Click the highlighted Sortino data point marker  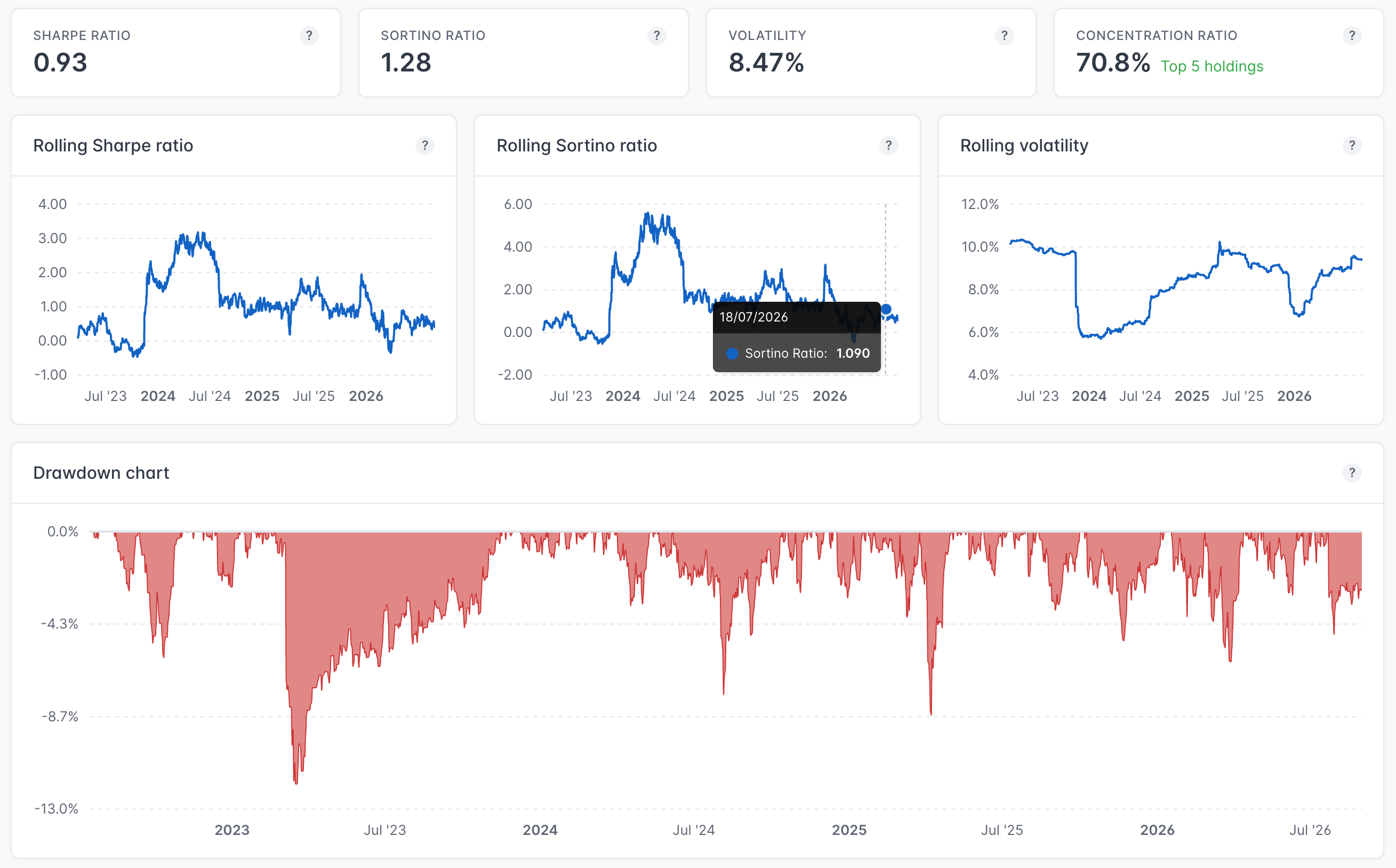[x=886, y=309]
